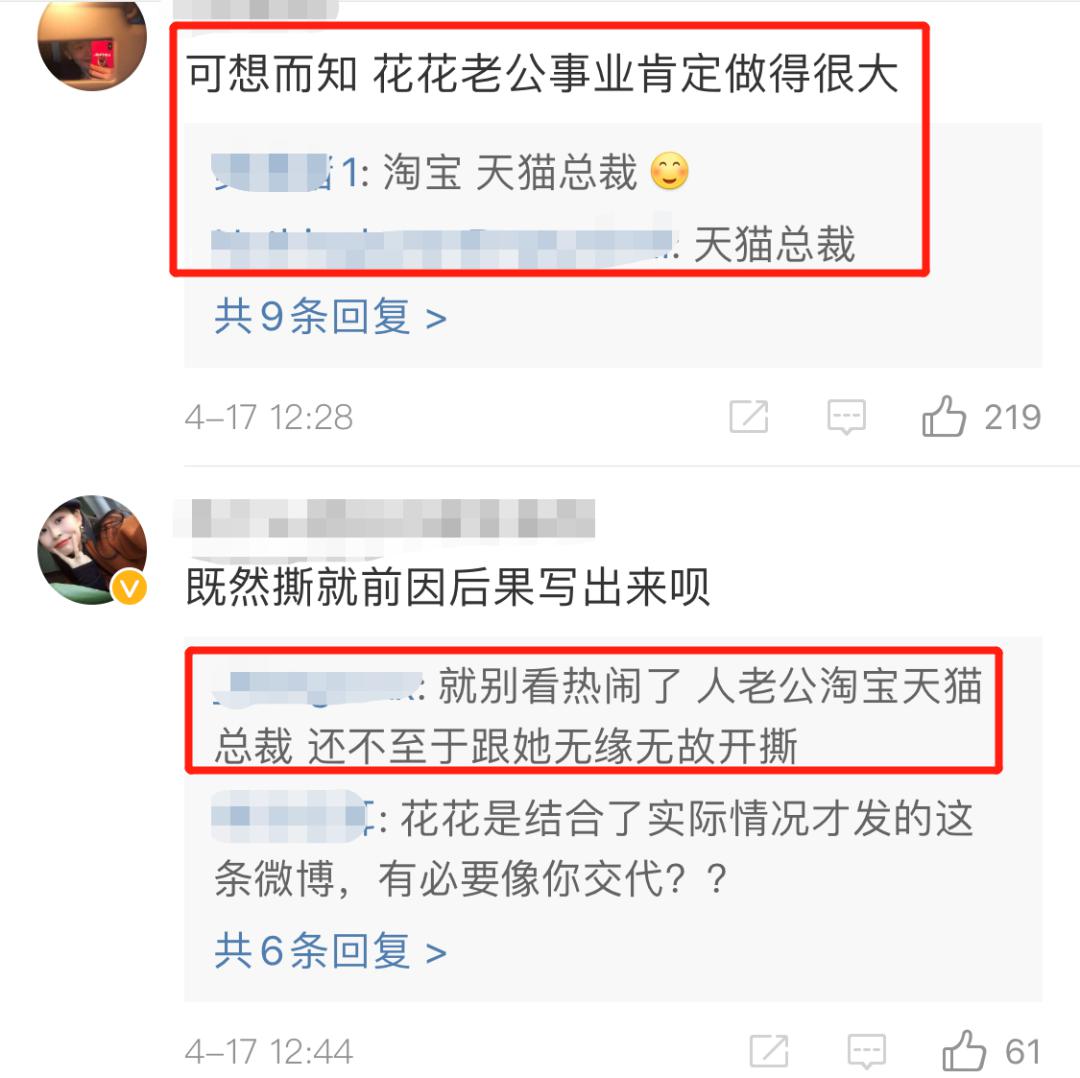Image resolution: width=1080 pixels, height=1078 pixels.
Task: Open the verified commenter's avatar
Action: coord(92,550)
